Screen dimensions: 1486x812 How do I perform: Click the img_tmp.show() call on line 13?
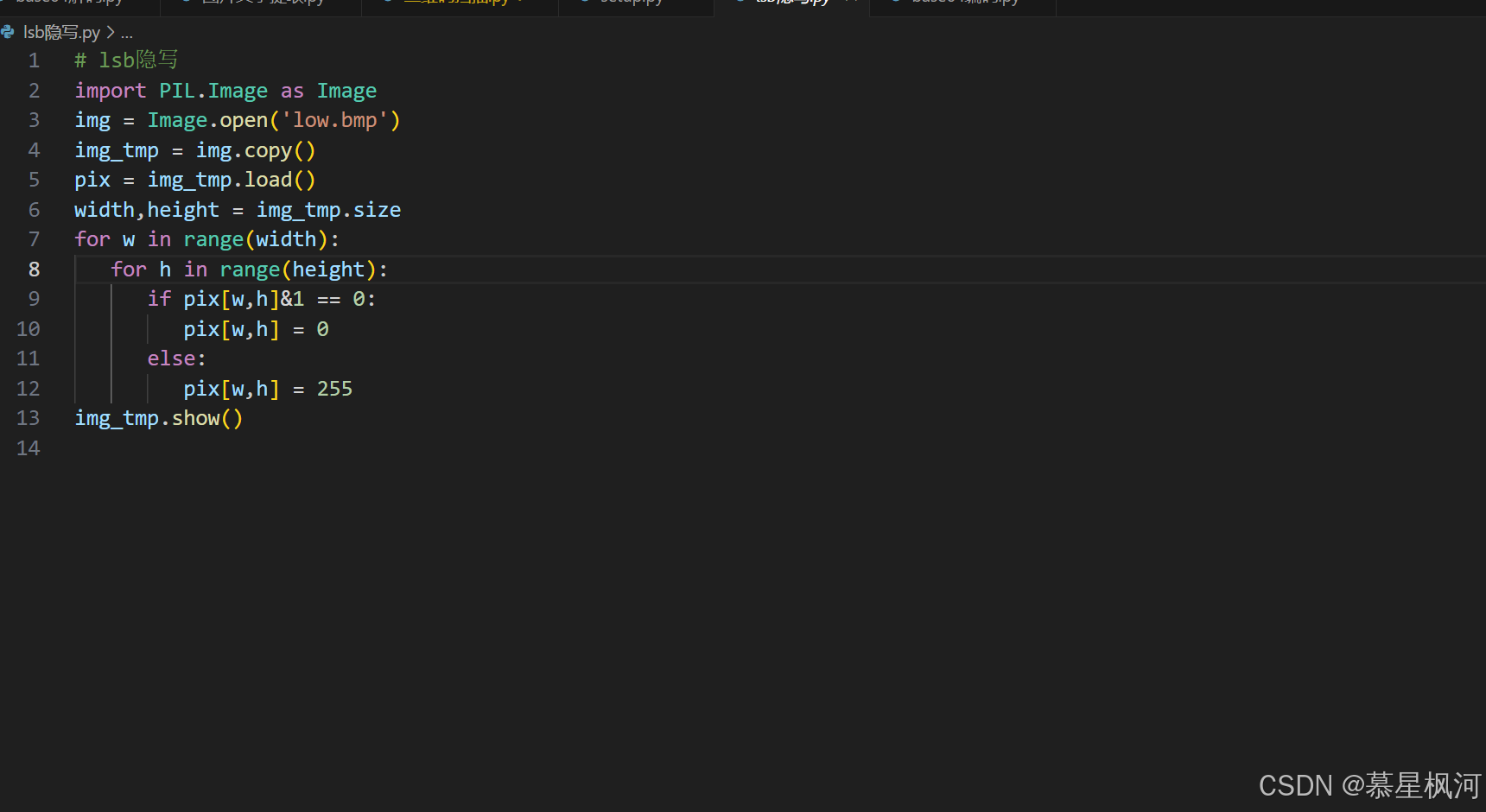tap(158, 418)
